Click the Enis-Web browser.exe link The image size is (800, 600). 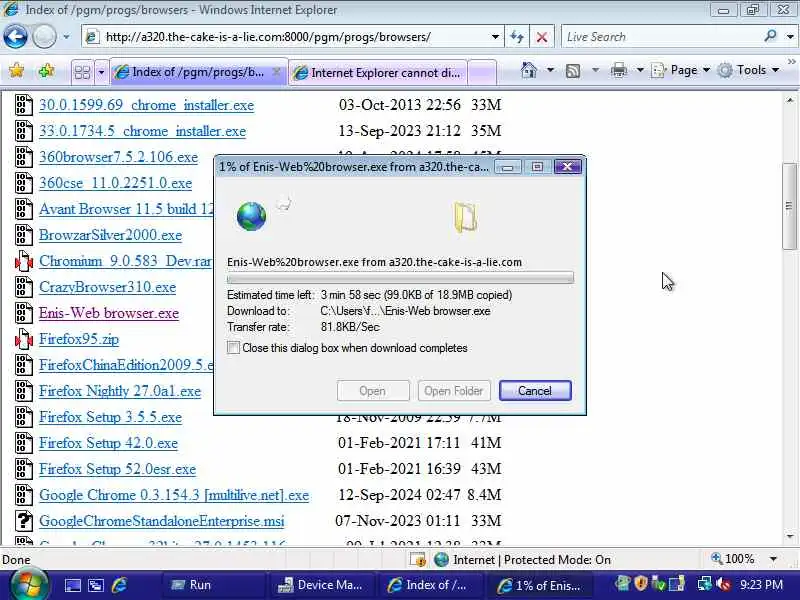pos(109,313)
